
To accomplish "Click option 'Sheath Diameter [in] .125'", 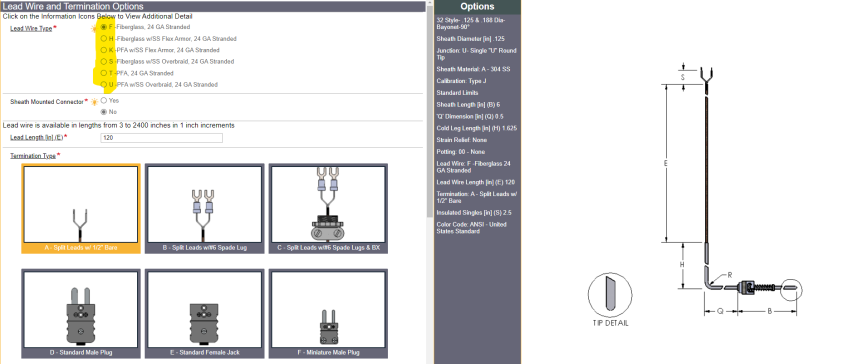I will coord(470,39).
